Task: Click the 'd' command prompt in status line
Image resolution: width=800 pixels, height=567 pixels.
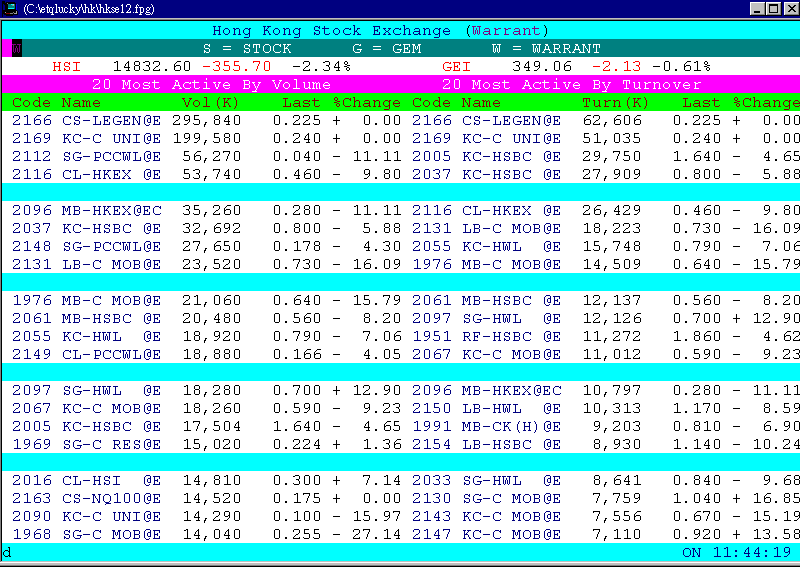Action: pyautogui.click(x=7, y=553)
